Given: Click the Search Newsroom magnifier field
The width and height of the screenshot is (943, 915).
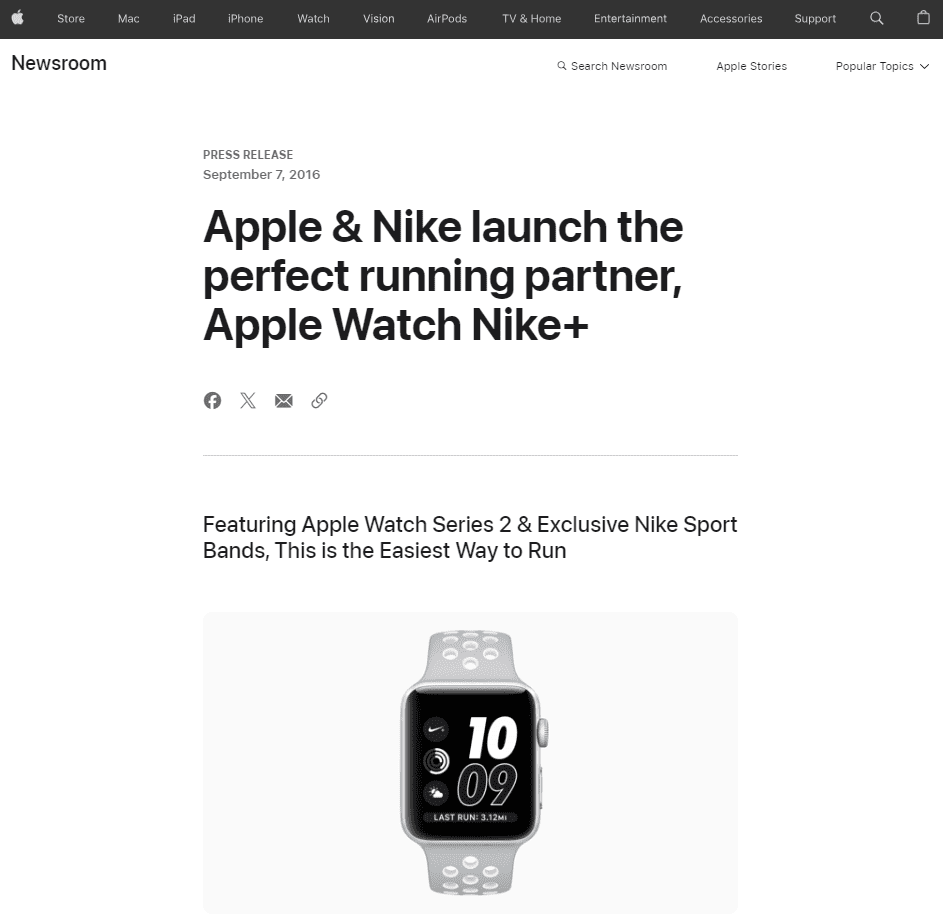Looking at the screenshot, I should click(612, 66).
